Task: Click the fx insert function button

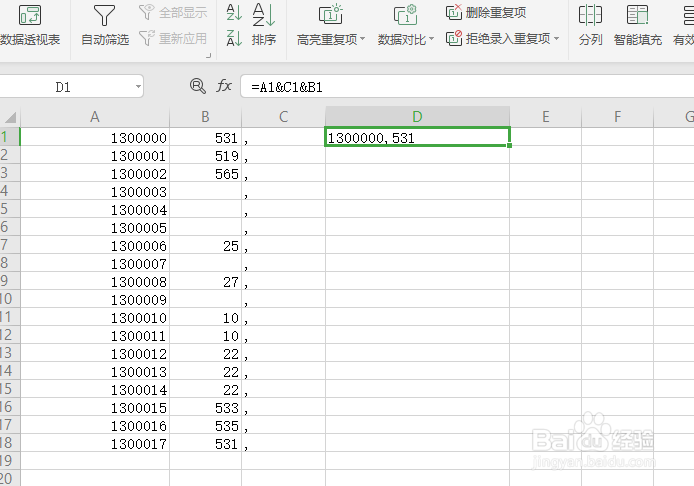Action: [224, 86]
